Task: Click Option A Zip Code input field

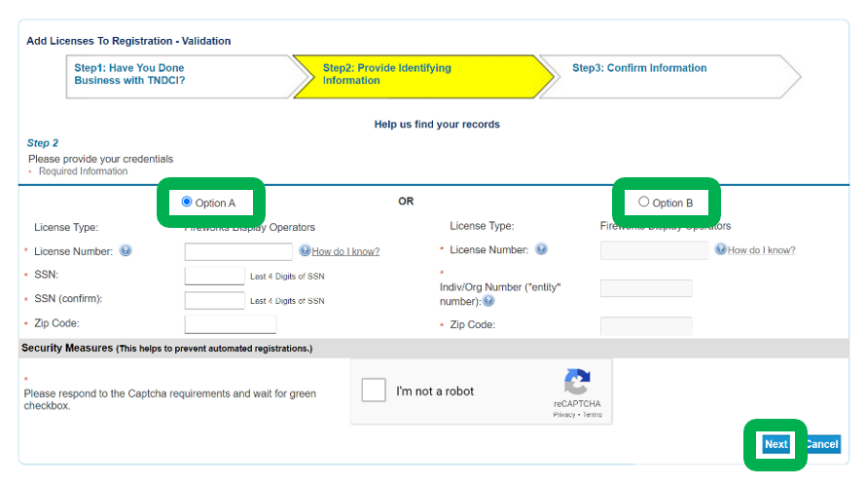Action: point(230,324)
